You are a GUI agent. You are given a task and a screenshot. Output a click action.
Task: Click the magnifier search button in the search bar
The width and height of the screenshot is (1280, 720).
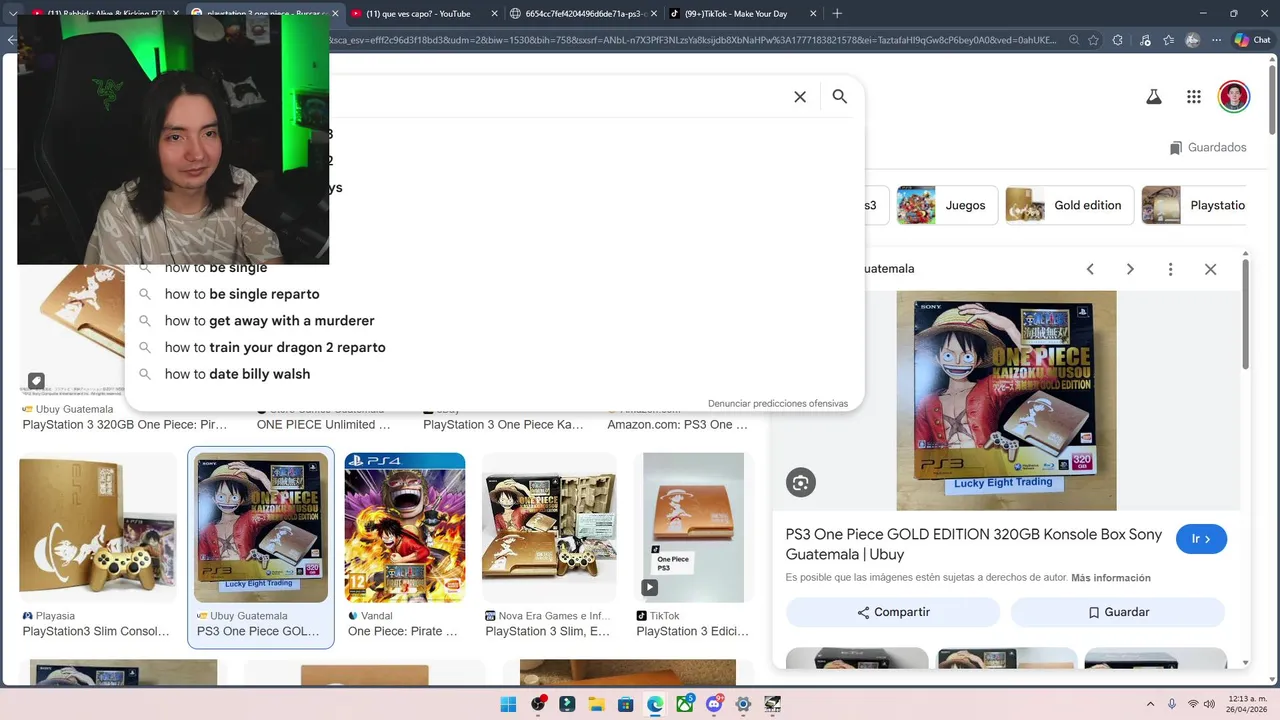[840, 97]
